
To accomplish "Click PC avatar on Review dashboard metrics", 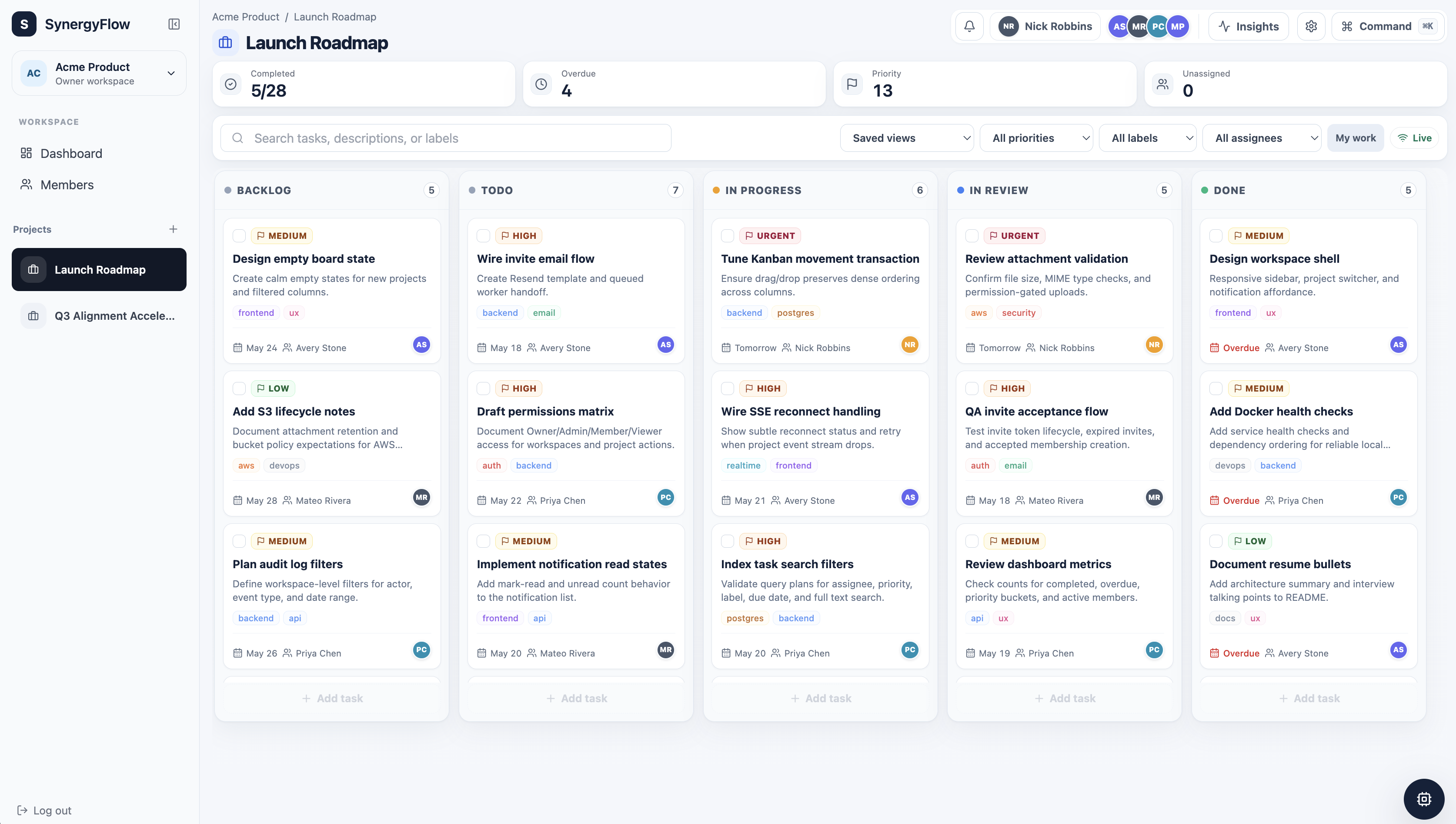I will (1154, 650).
